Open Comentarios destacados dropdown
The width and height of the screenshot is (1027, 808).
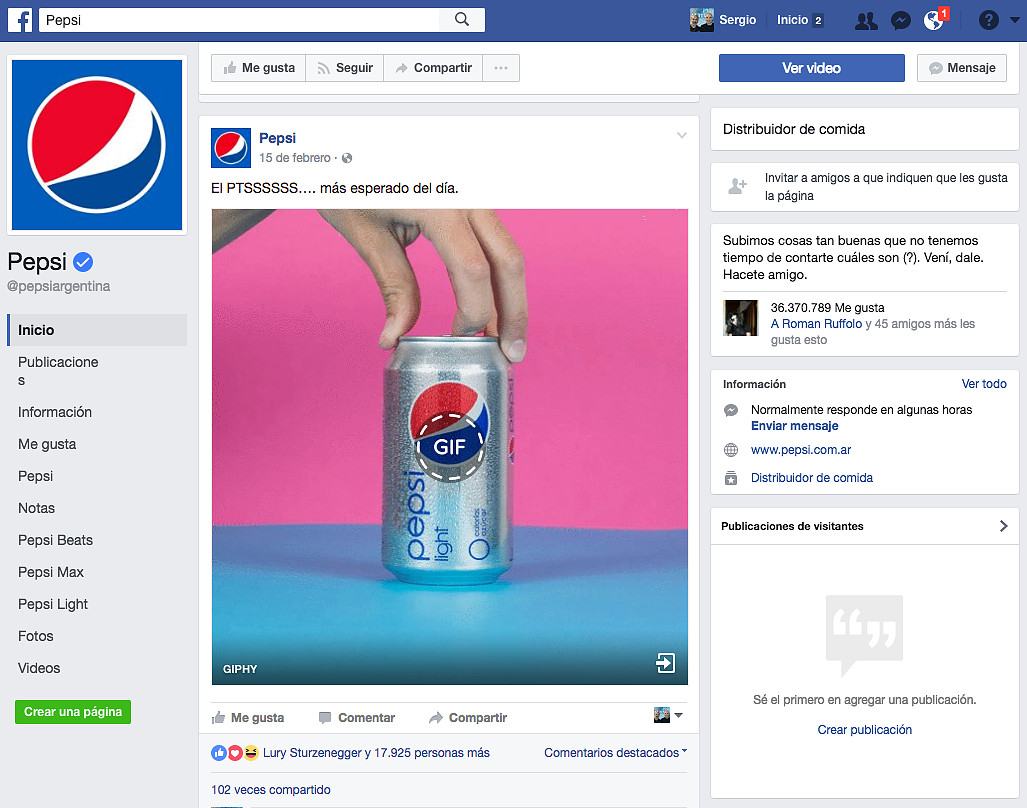tap(616, 753)
